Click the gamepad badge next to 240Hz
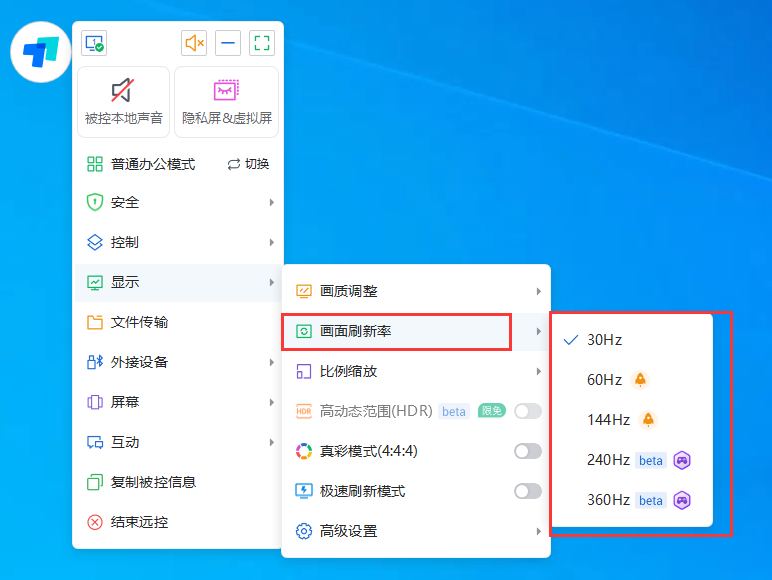The width and height of the screenshot is (772, 580). (x=682, y=460)
